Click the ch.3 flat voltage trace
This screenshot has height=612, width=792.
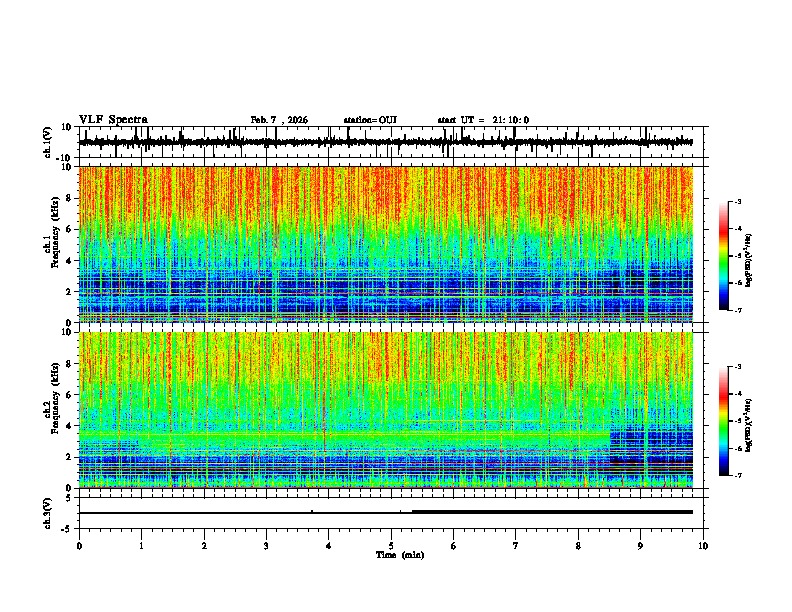coord(385,512)
